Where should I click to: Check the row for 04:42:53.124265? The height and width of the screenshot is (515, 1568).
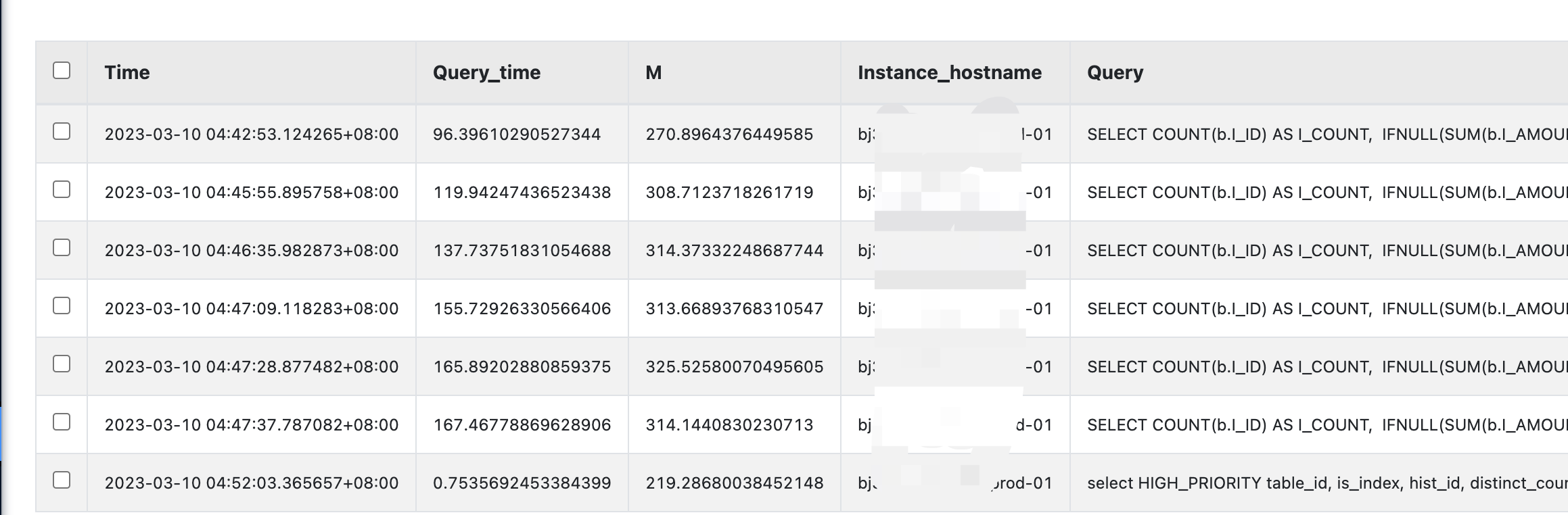[x=62, y=131]
